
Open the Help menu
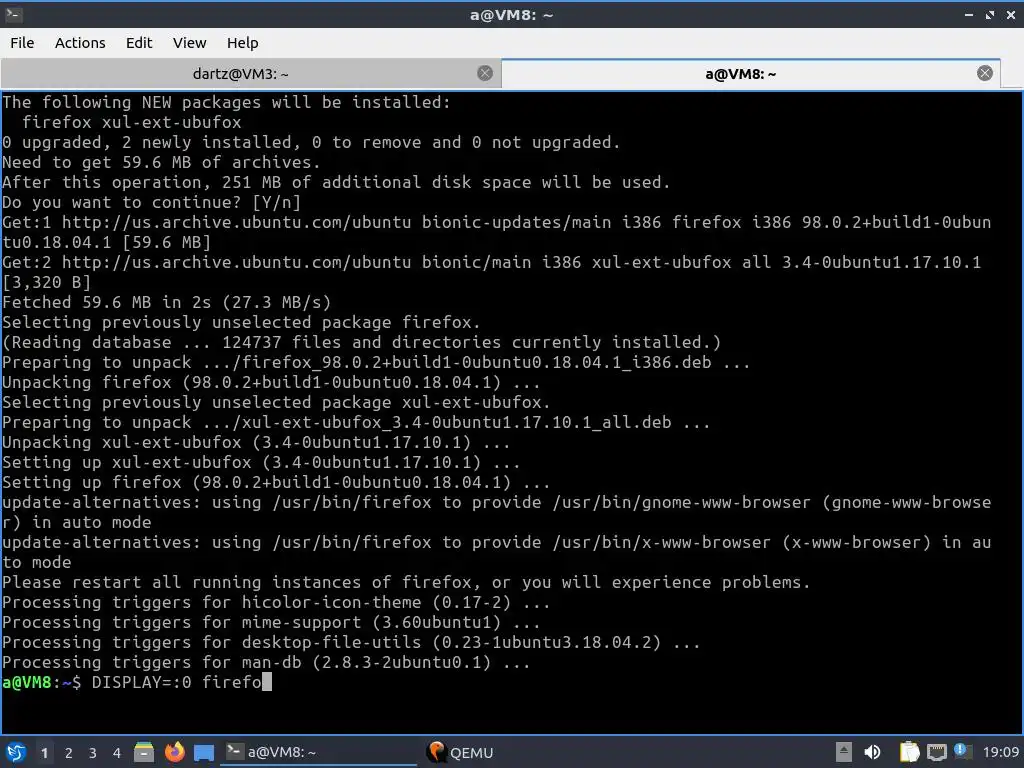[x=242, y=42]
